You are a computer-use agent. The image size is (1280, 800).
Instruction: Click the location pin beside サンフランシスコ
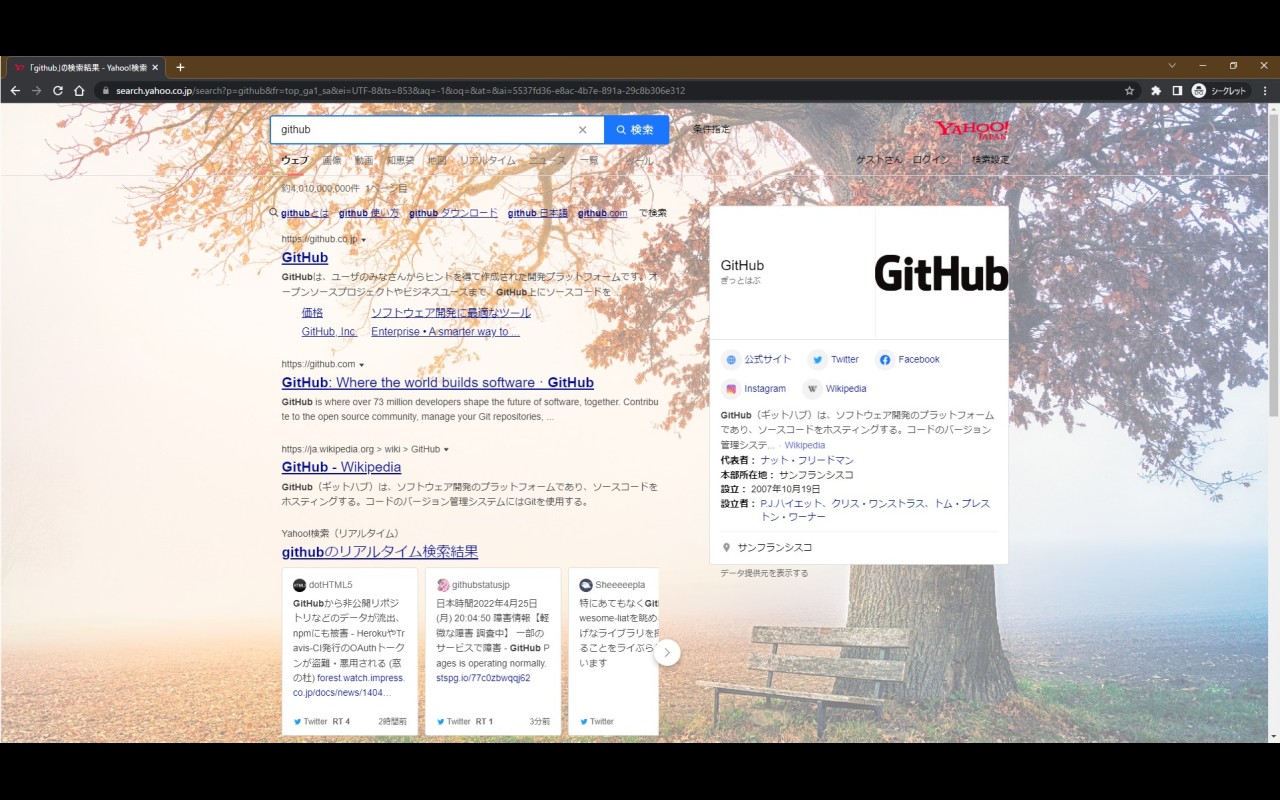click(727, 547)
